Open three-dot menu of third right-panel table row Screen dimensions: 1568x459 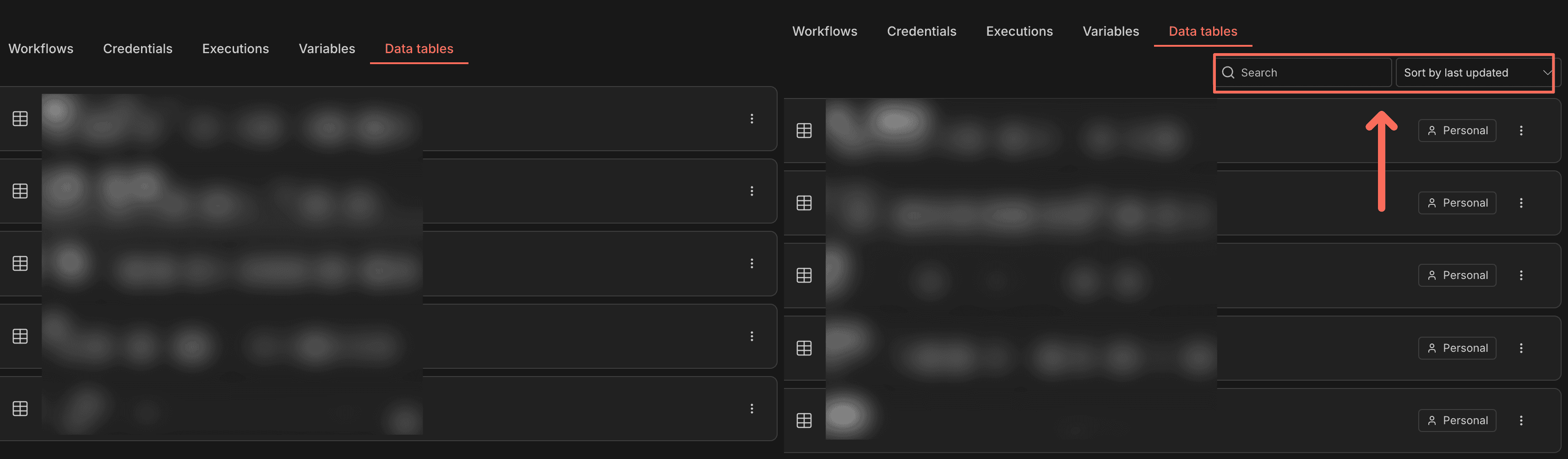1520,275
